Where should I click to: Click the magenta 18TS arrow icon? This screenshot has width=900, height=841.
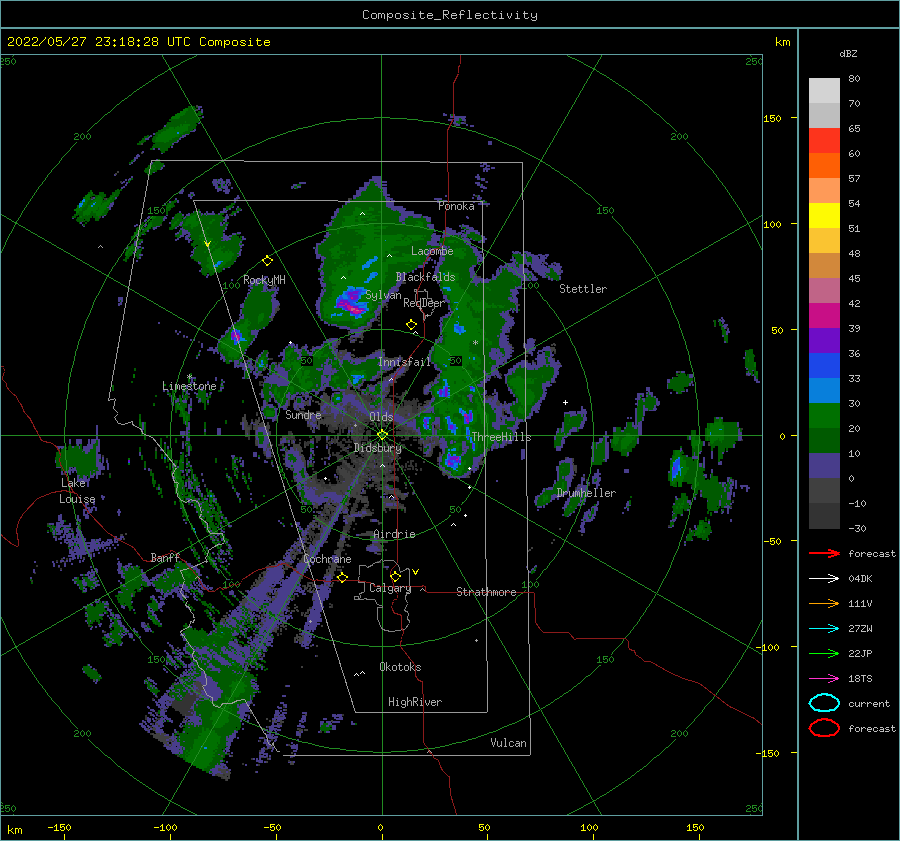click(824, 679)
